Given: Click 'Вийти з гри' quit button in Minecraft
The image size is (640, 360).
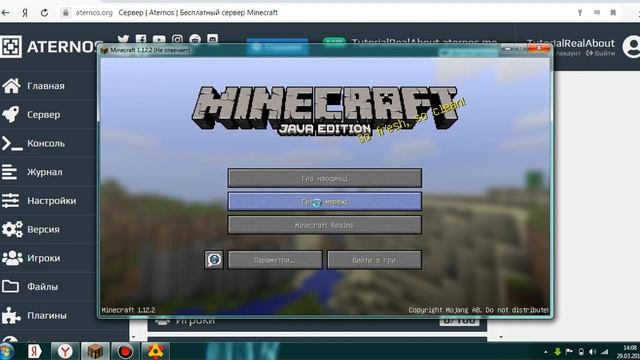Looking at the screenshot, I should [374, 260].
